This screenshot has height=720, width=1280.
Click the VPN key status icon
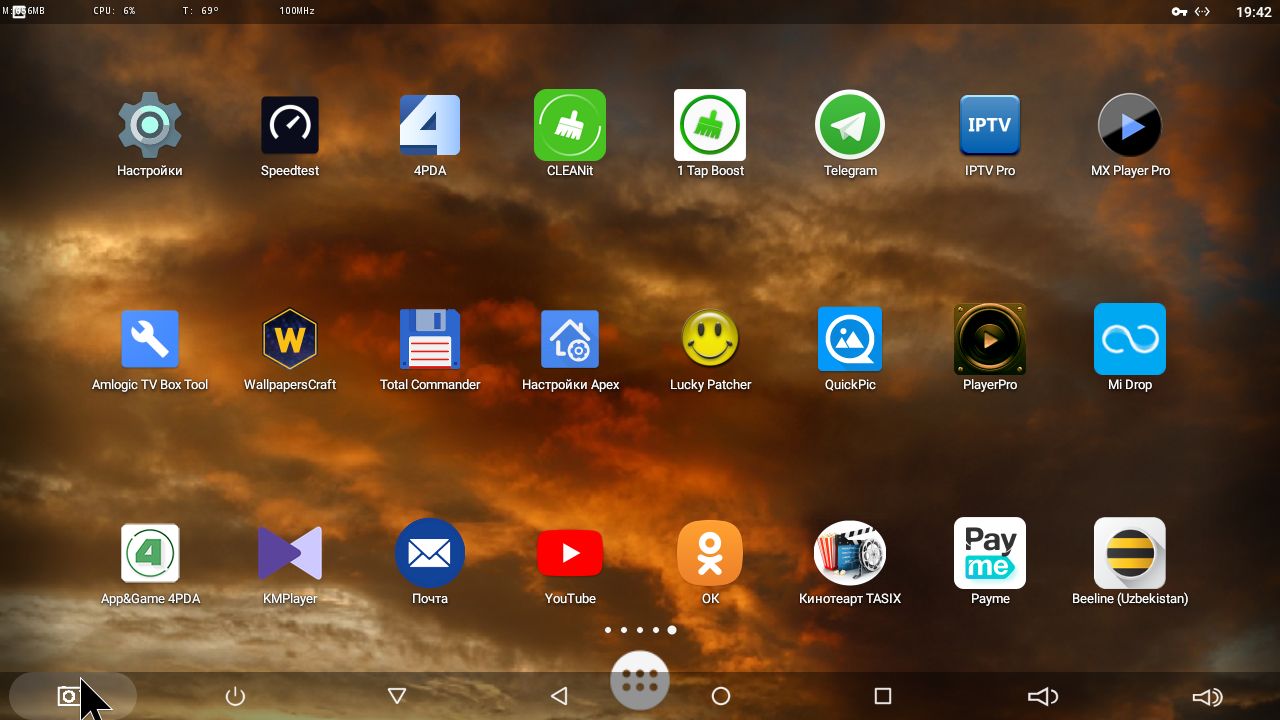[1180, 12]
